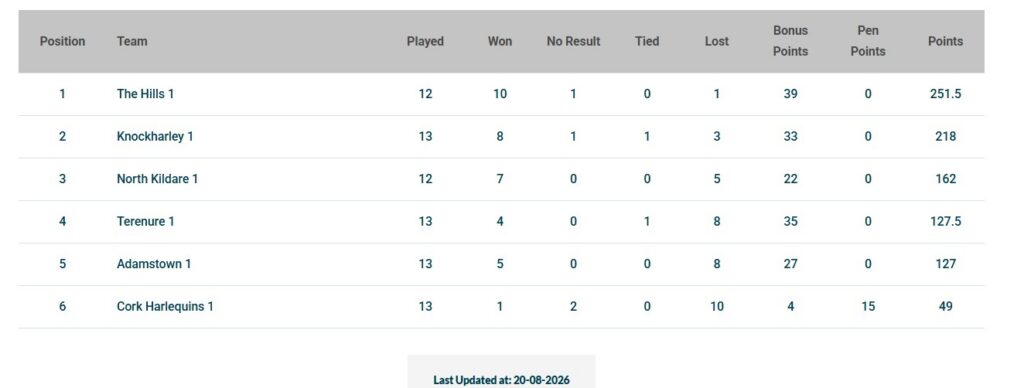
Task: Click the Won column header
Action: click(500, 41)
